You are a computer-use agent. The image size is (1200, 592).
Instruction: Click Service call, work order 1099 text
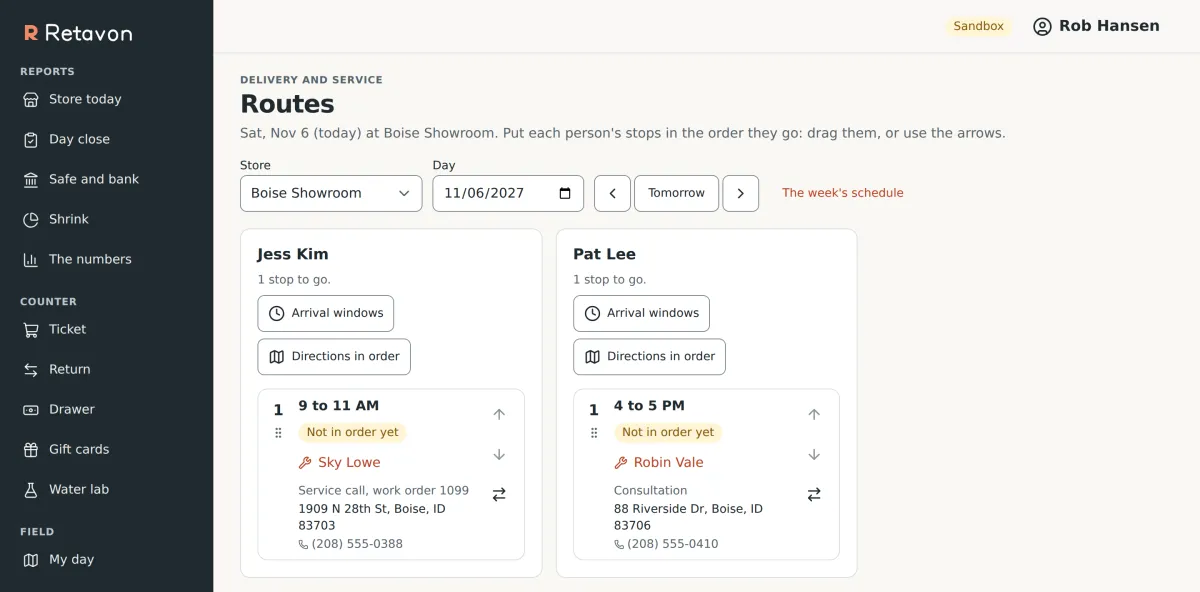(383, 490)
